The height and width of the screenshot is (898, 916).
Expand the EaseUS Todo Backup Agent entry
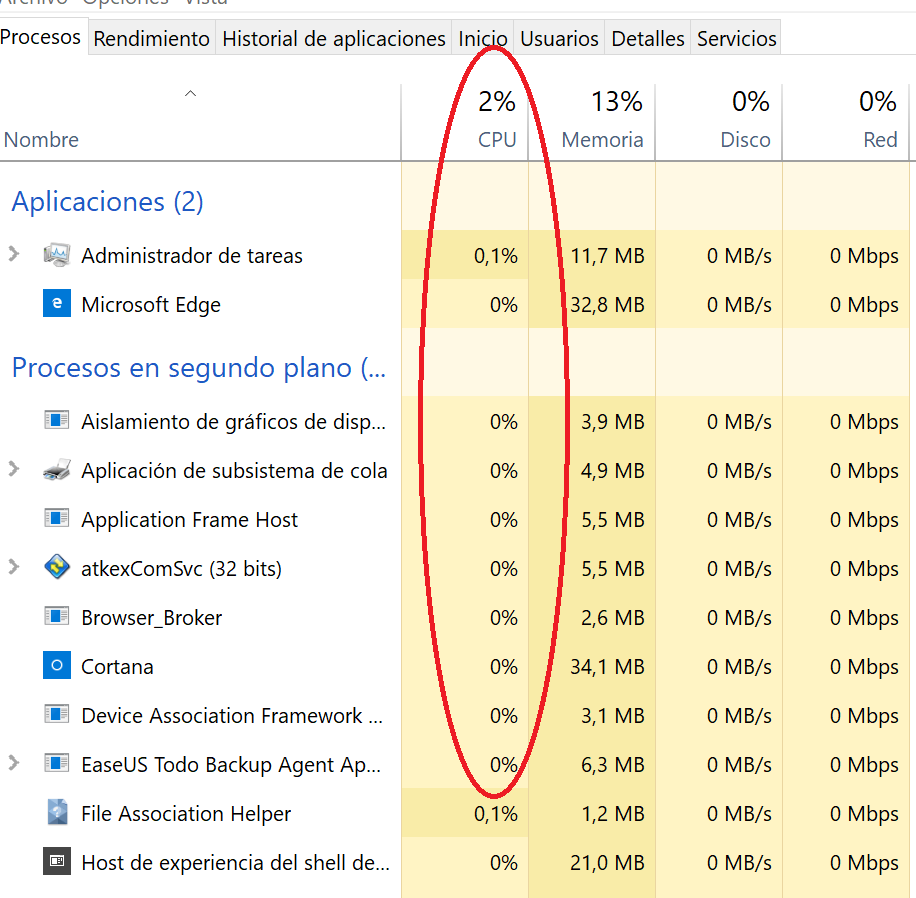[14, 763]
